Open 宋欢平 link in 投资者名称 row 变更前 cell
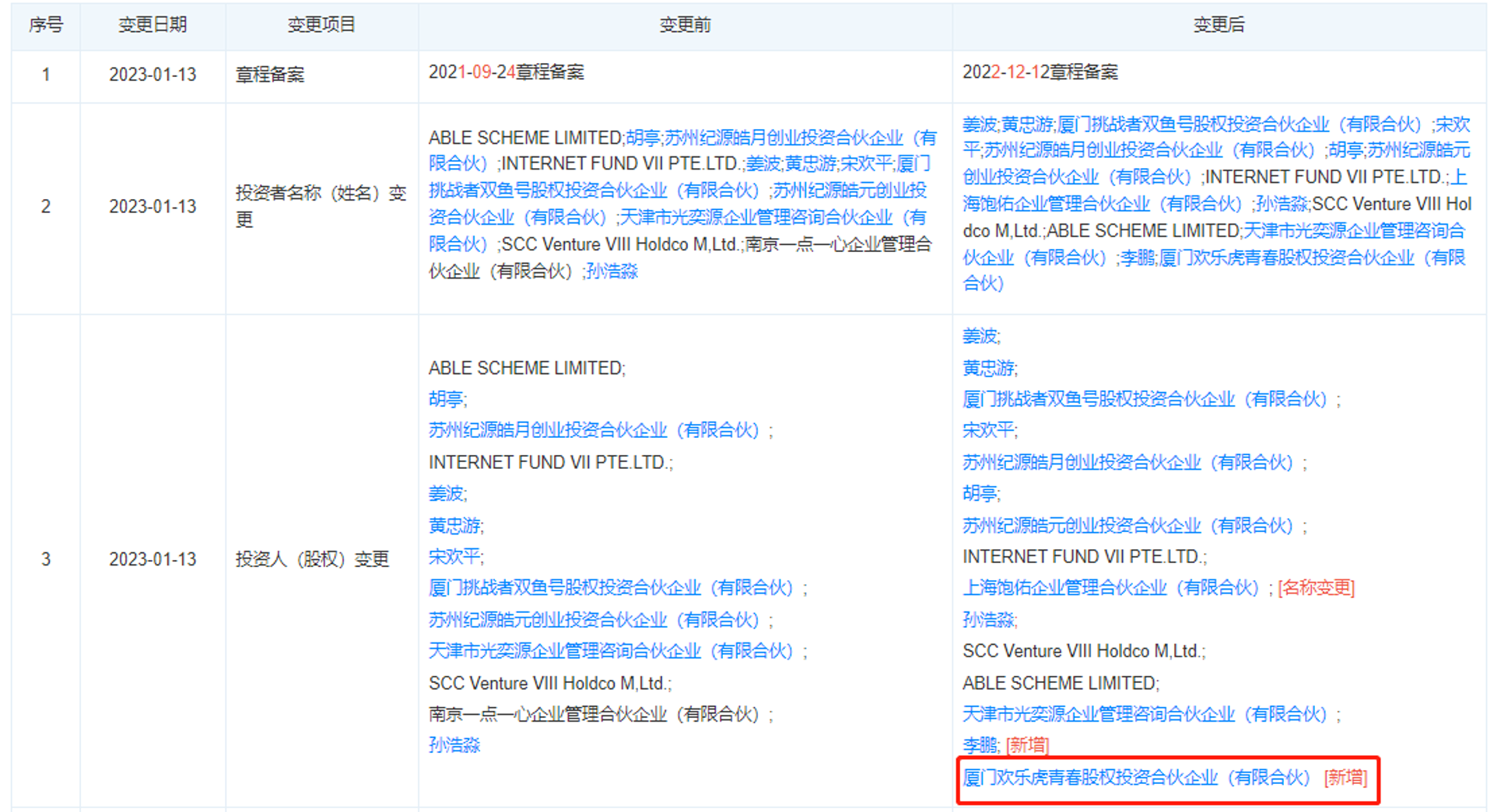The width and height of the screenshot is (1494, 812). [x=866, y=164]
